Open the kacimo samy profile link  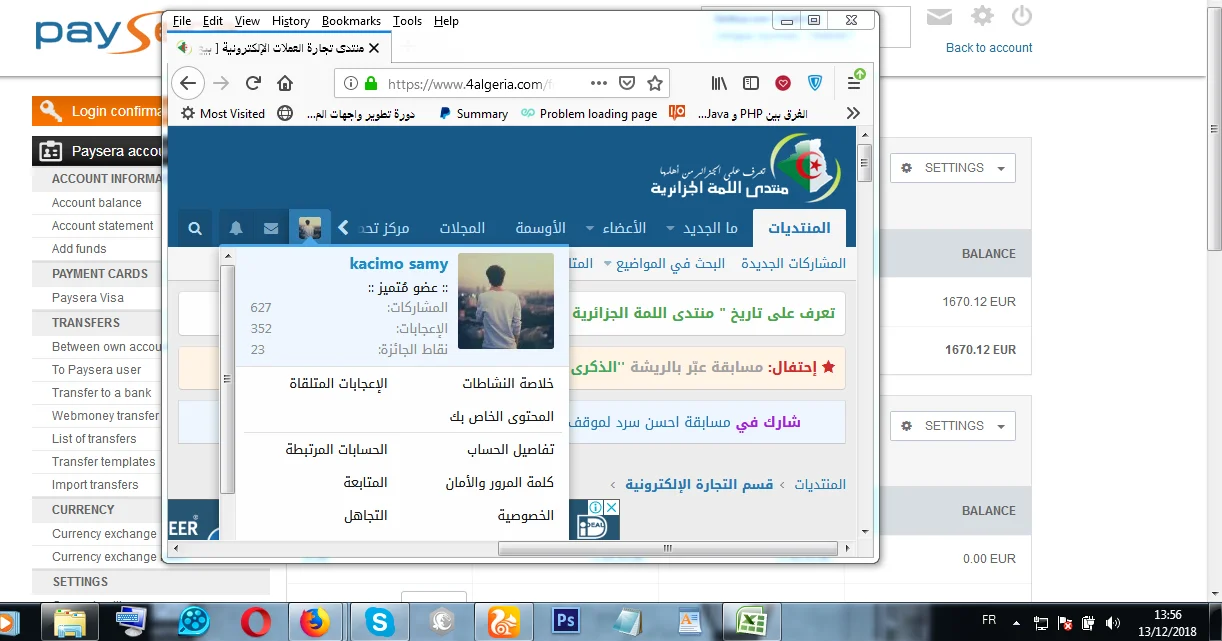point(399,264)
